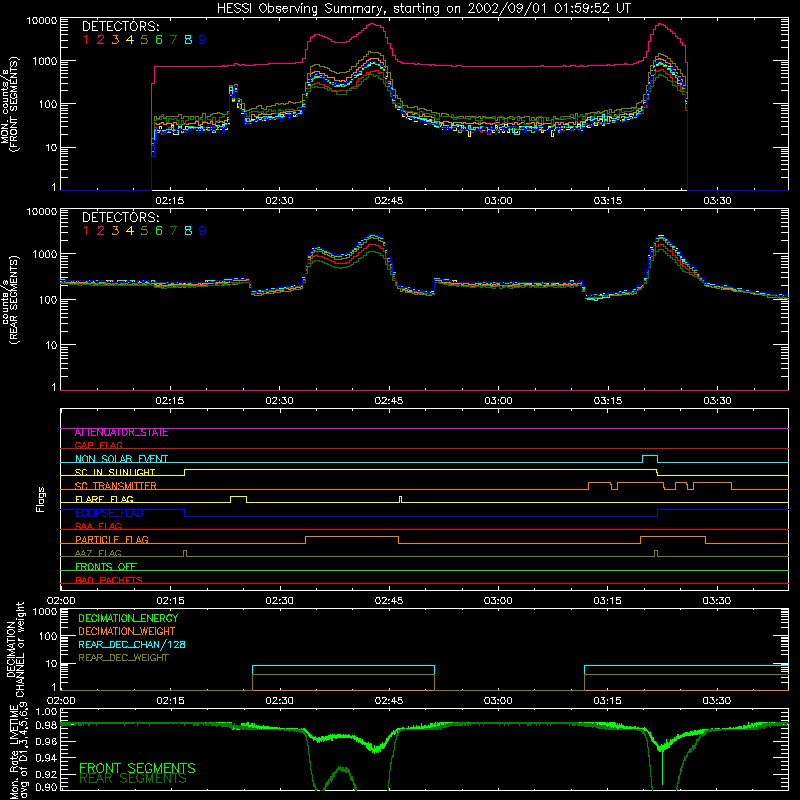The image size is (800, 800).
Task: Click the DECIMATION_WEIGHT legend entry
Action: [127, 632]
